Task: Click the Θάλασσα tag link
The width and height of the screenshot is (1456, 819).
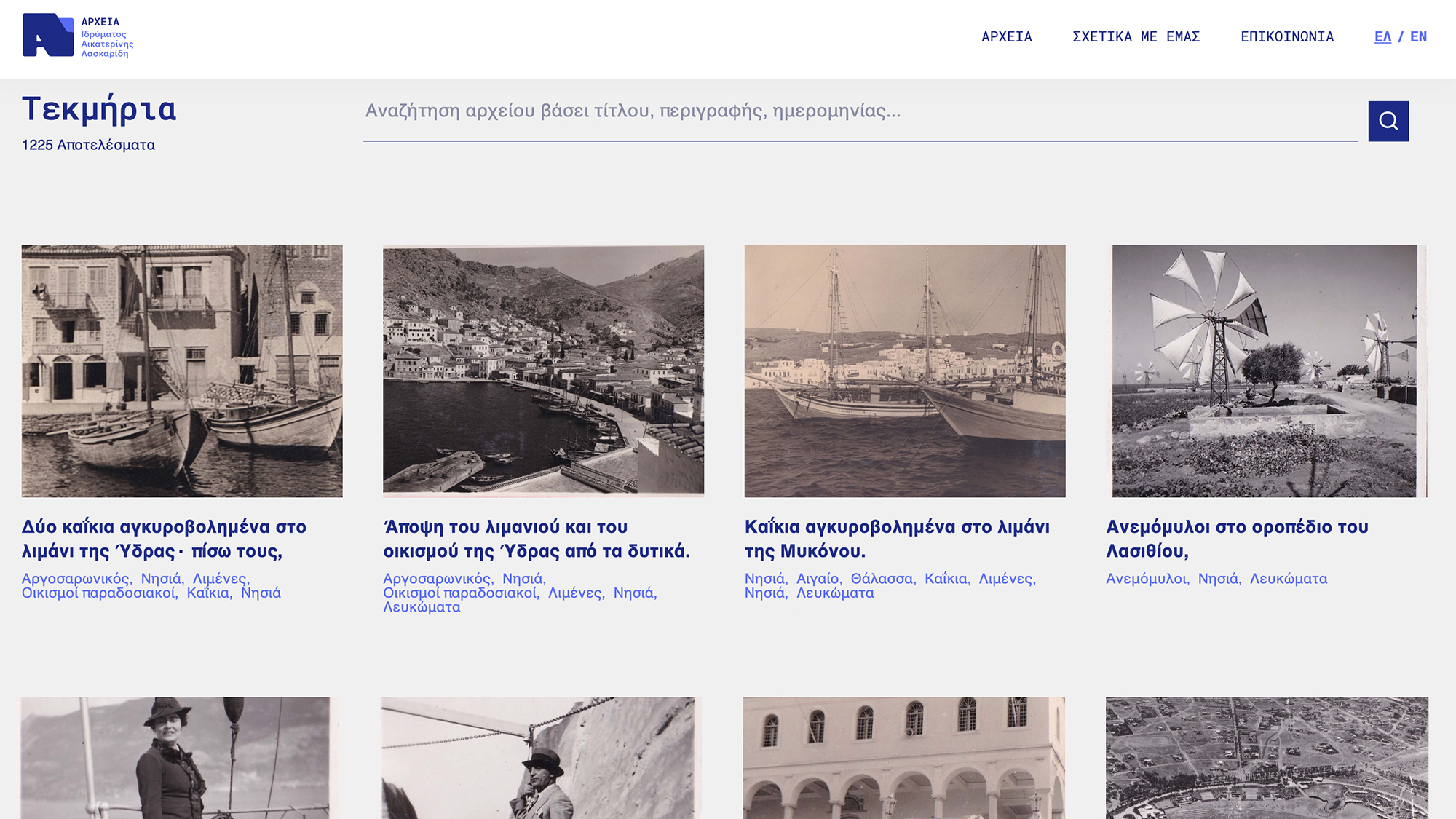Action: [x=882, y=579]
